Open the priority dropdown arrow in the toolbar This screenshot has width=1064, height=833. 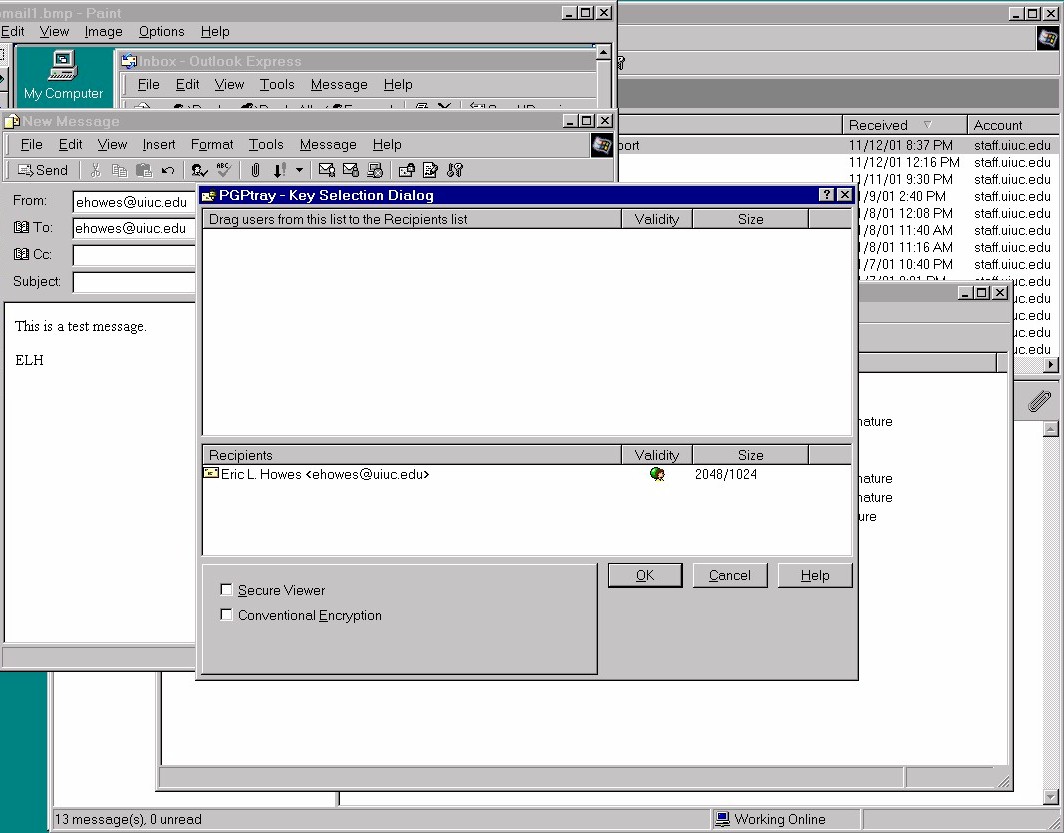(x=299, y=170)
